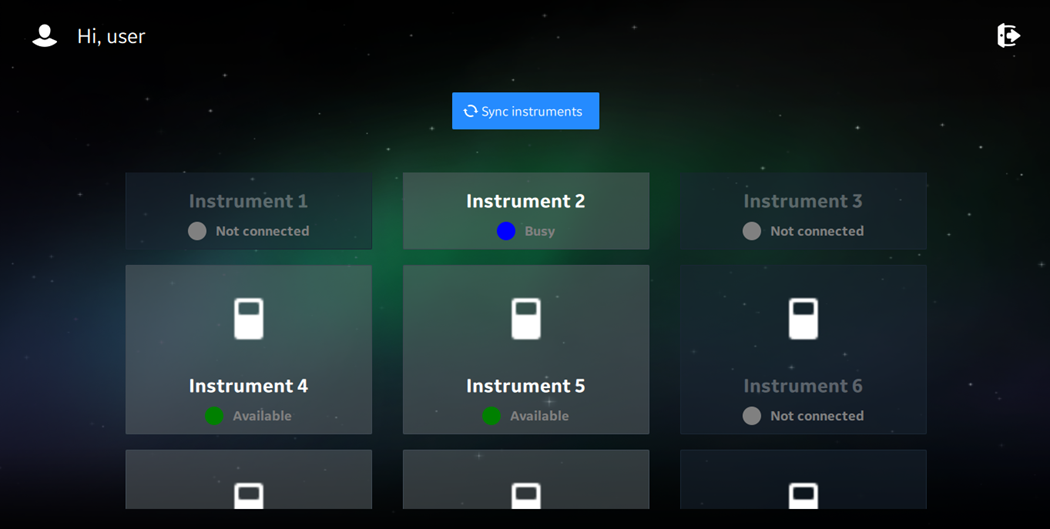Select the Instrument 1 card title
The height and width of the screenshot is (529, 1050).
click(248, 201)
